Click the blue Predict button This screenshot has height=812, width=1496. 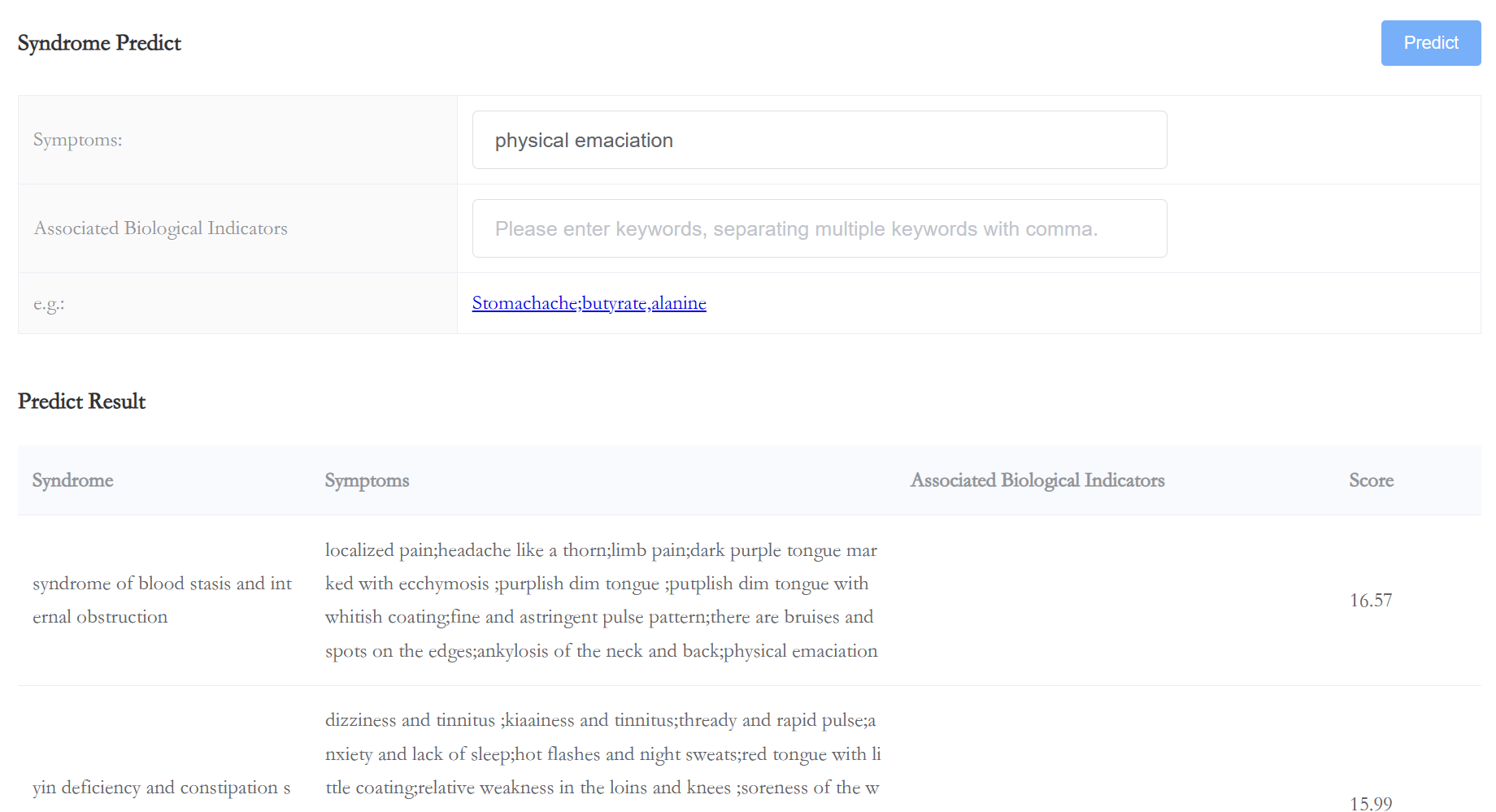pos(1430,43)
